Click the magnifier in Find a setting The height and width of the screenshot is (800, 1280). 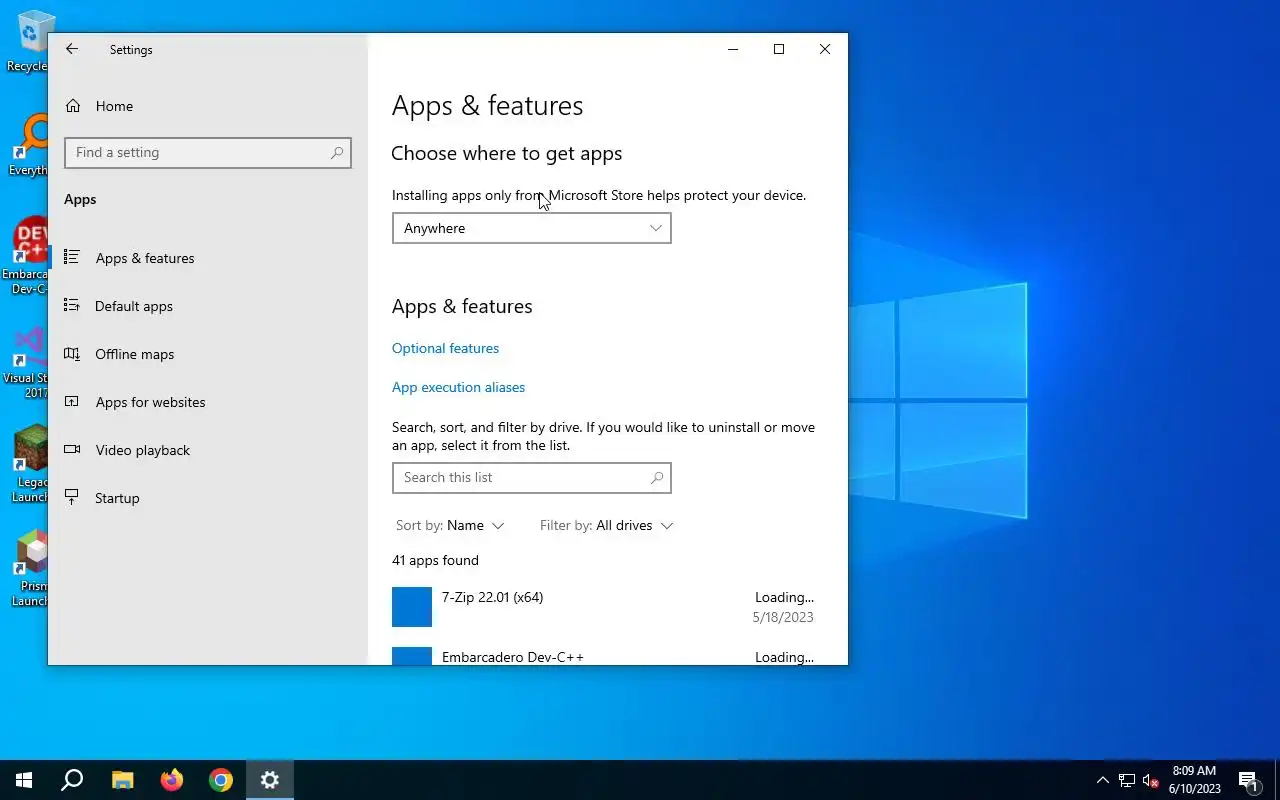tap(337, 152)
